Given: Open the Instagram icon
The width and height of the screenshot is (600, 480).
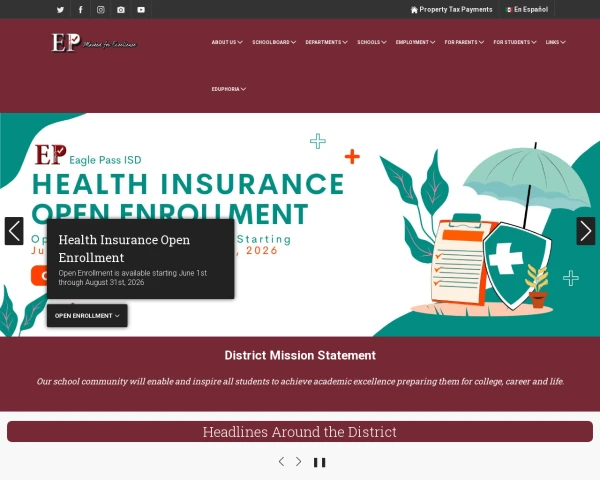Looking at the screenshot, I should point(101,10).
